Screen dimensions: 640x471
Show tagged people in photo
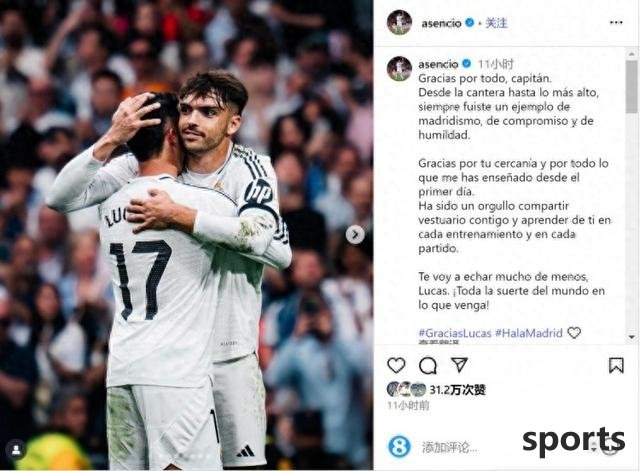click(x=16, y=449)
